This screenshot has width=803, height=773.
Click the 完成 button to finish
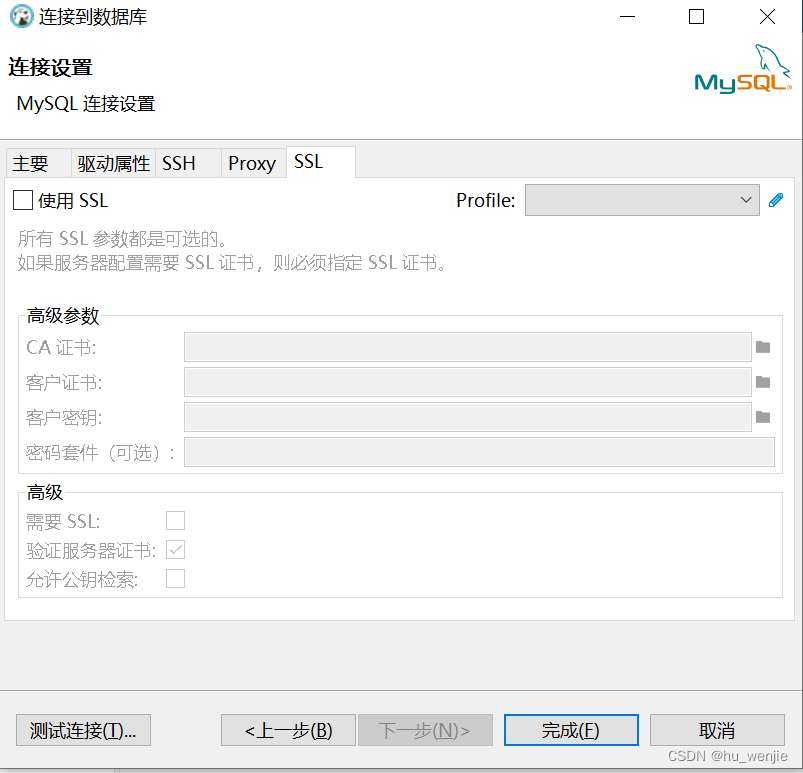pyautogui.click(x=570, y=730)
